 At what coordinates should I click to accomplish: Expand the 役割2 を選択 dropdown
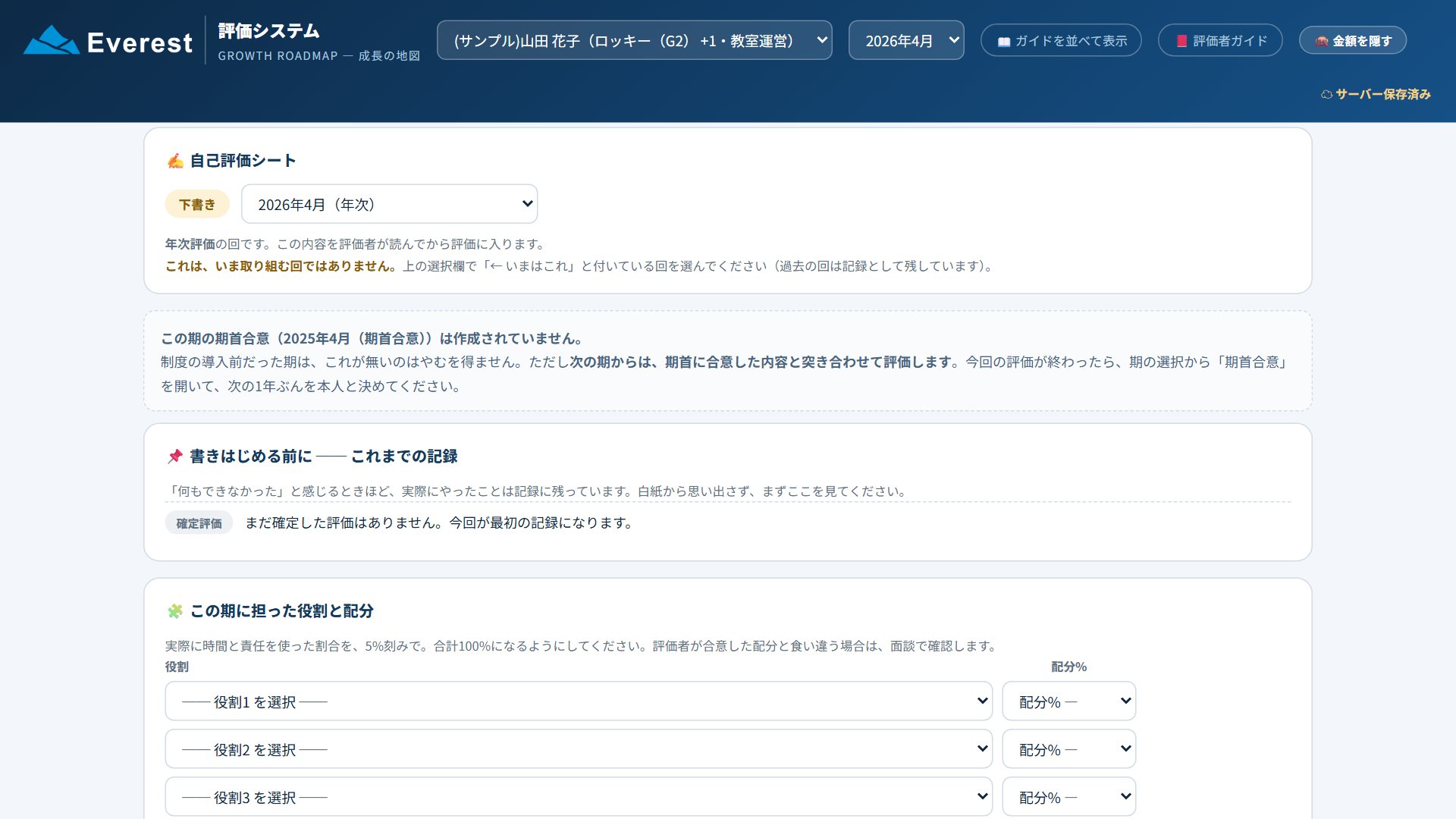click(579, 749)
